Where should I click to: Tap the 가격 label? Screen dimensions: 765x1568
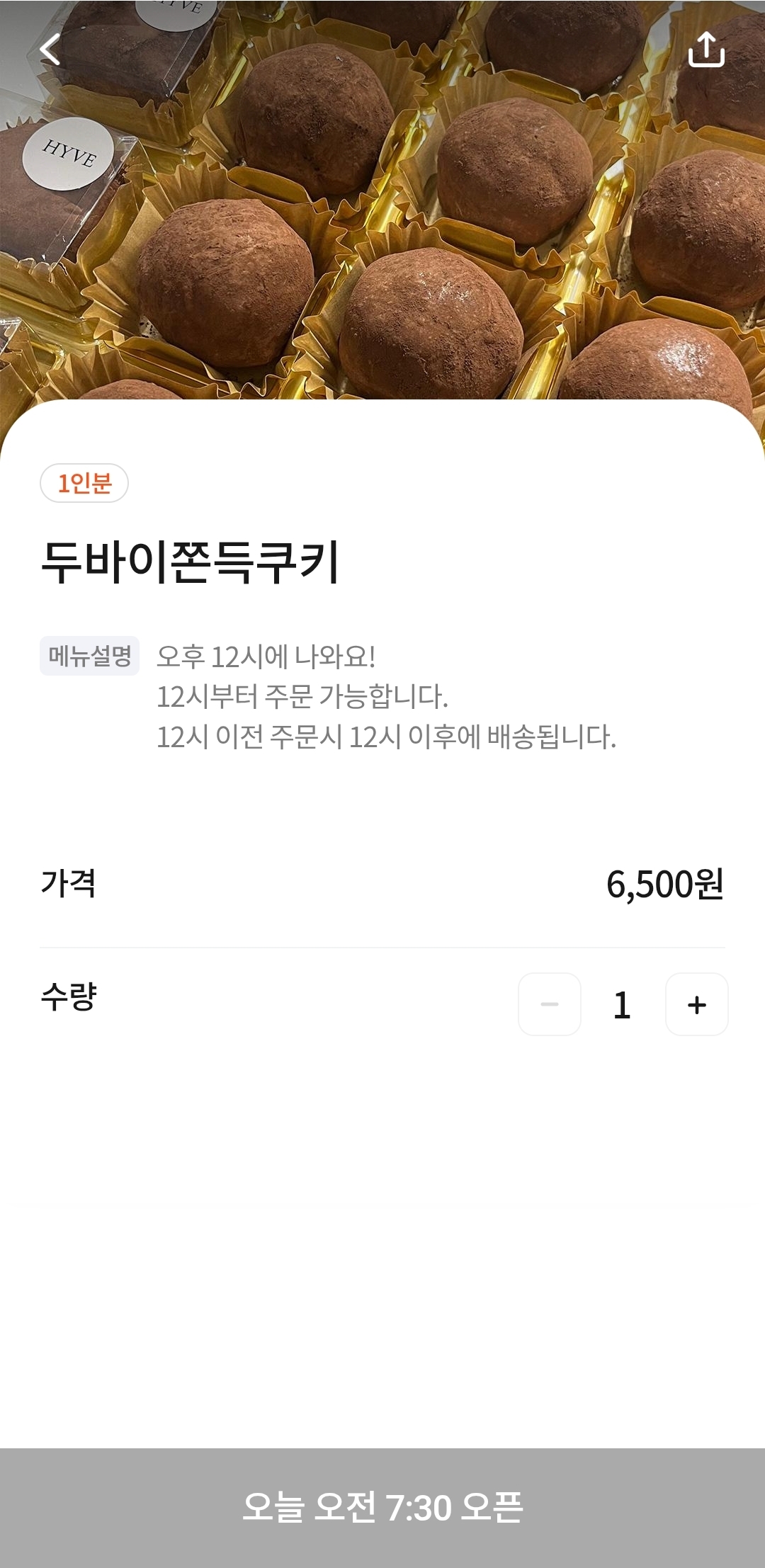click(68, 883)
